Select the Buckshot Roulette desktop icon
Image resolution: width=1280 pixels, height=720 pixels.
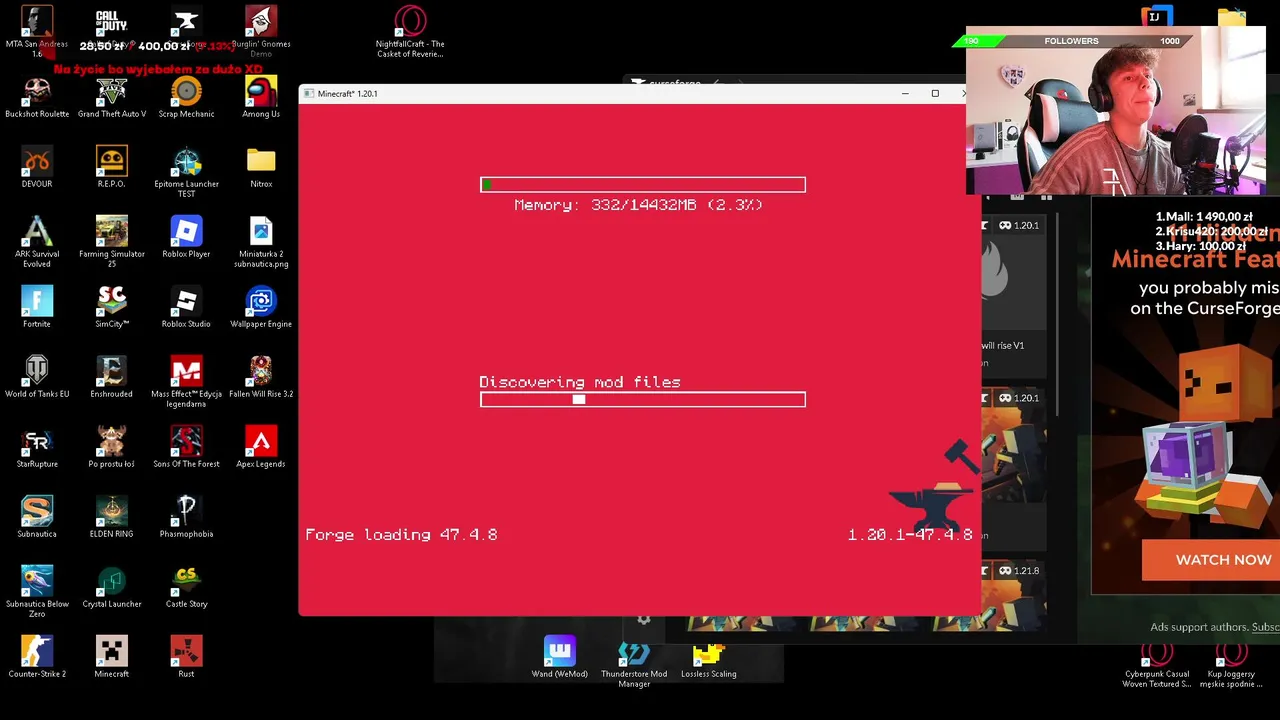37,97
